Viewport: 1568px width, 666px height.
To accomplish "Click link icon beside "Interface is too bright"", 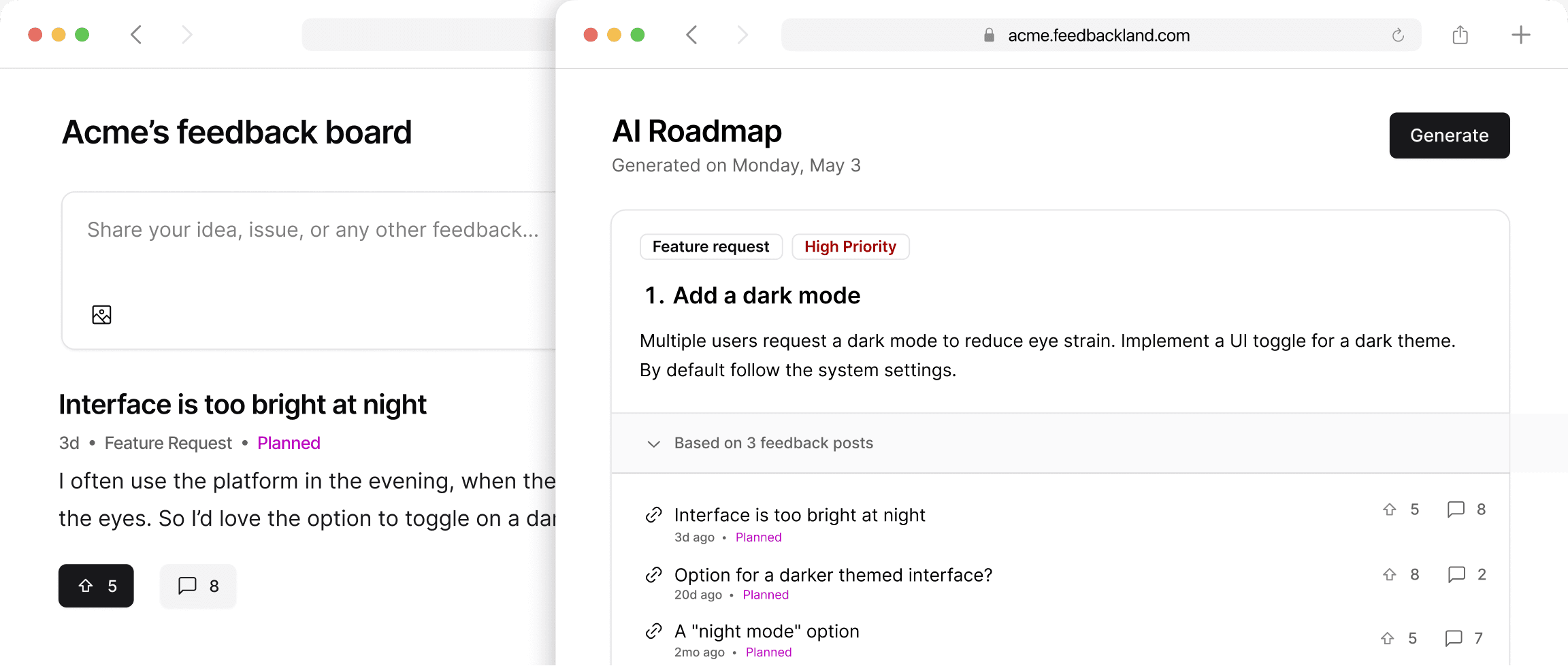I will point(653,515).
